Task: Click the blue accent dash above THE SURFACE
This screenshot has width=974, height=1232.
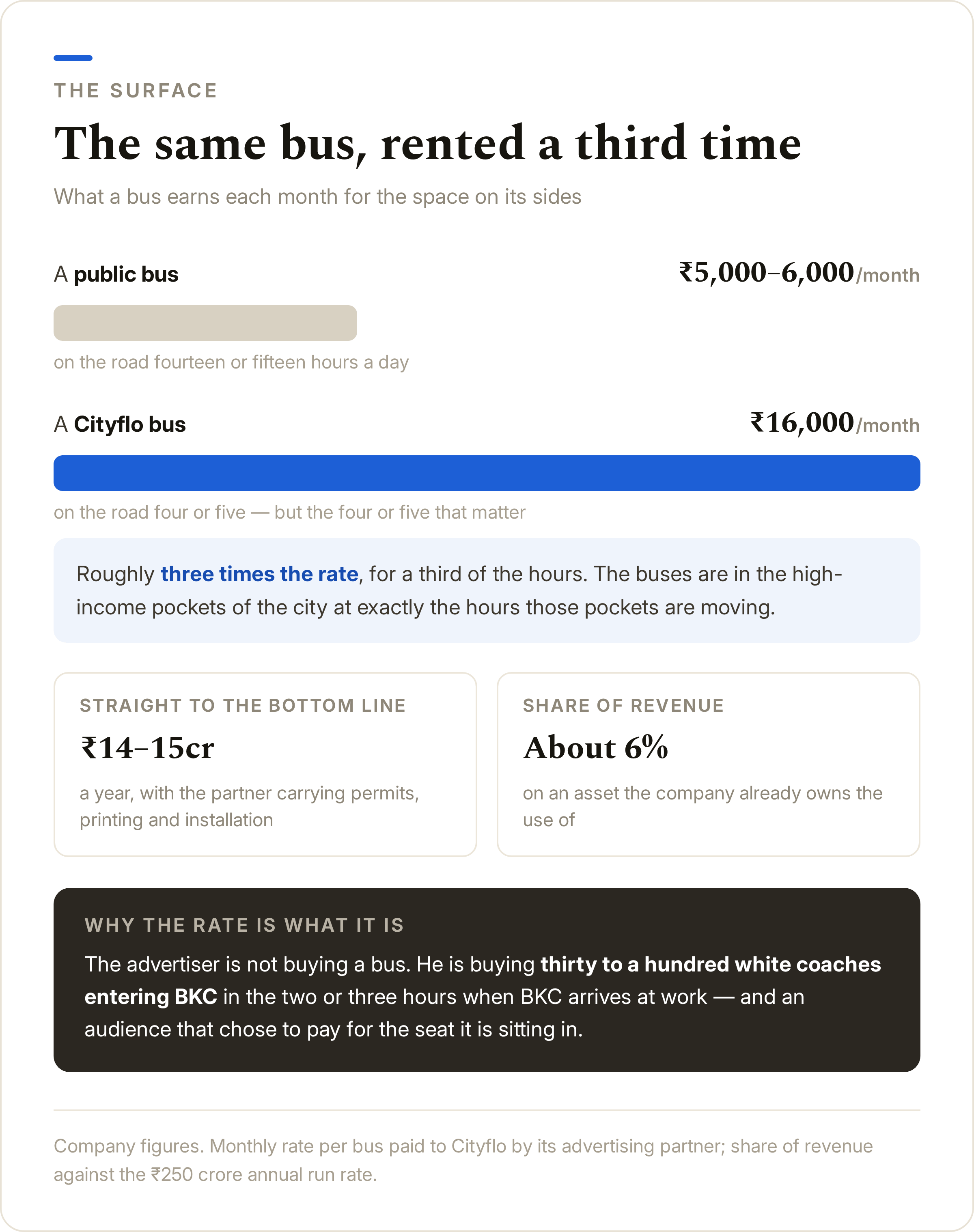Action: click(x=73, y=58)
